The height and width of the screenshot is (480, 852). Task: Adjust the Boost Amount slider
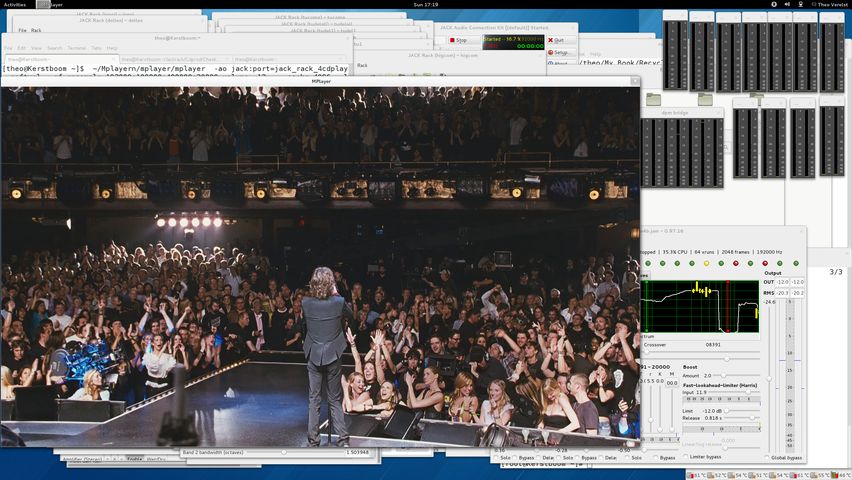click(735, 376)
